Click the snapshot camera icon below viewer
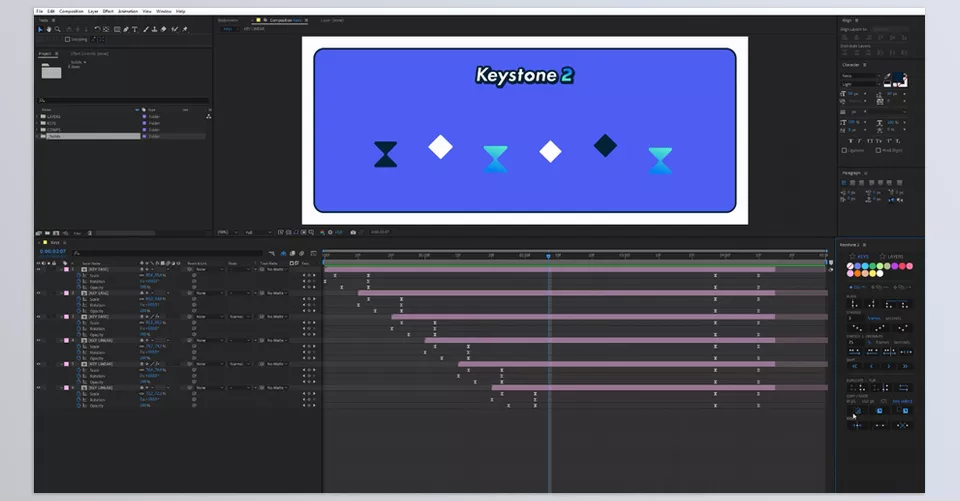This screenshot has height=501, width=960. point(353,232)
